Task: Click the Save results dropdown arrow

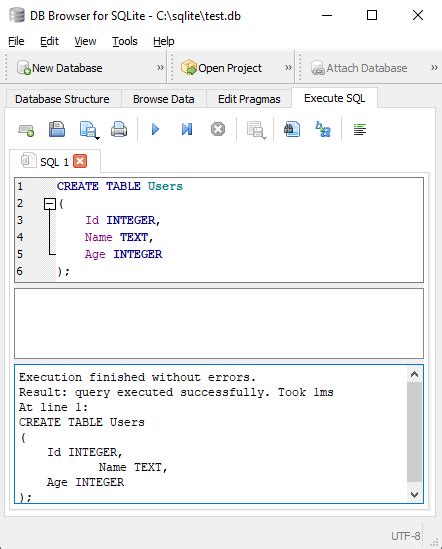Action: tap(264, 138)
